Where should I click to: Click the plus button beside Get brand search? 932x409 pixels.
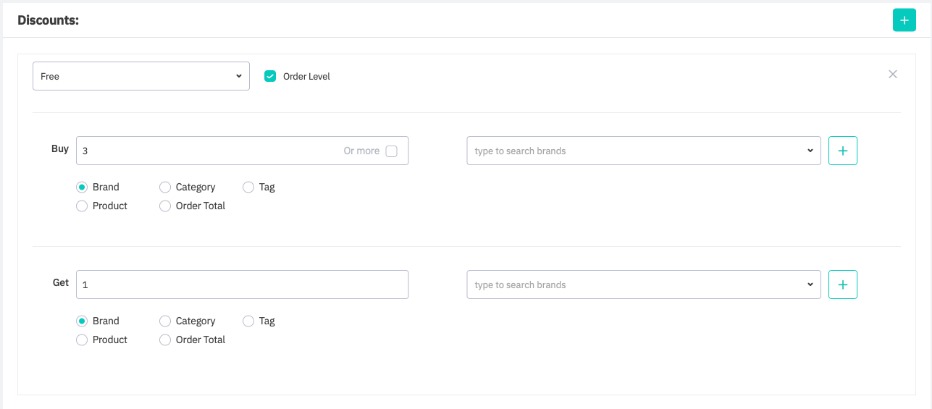842,285
